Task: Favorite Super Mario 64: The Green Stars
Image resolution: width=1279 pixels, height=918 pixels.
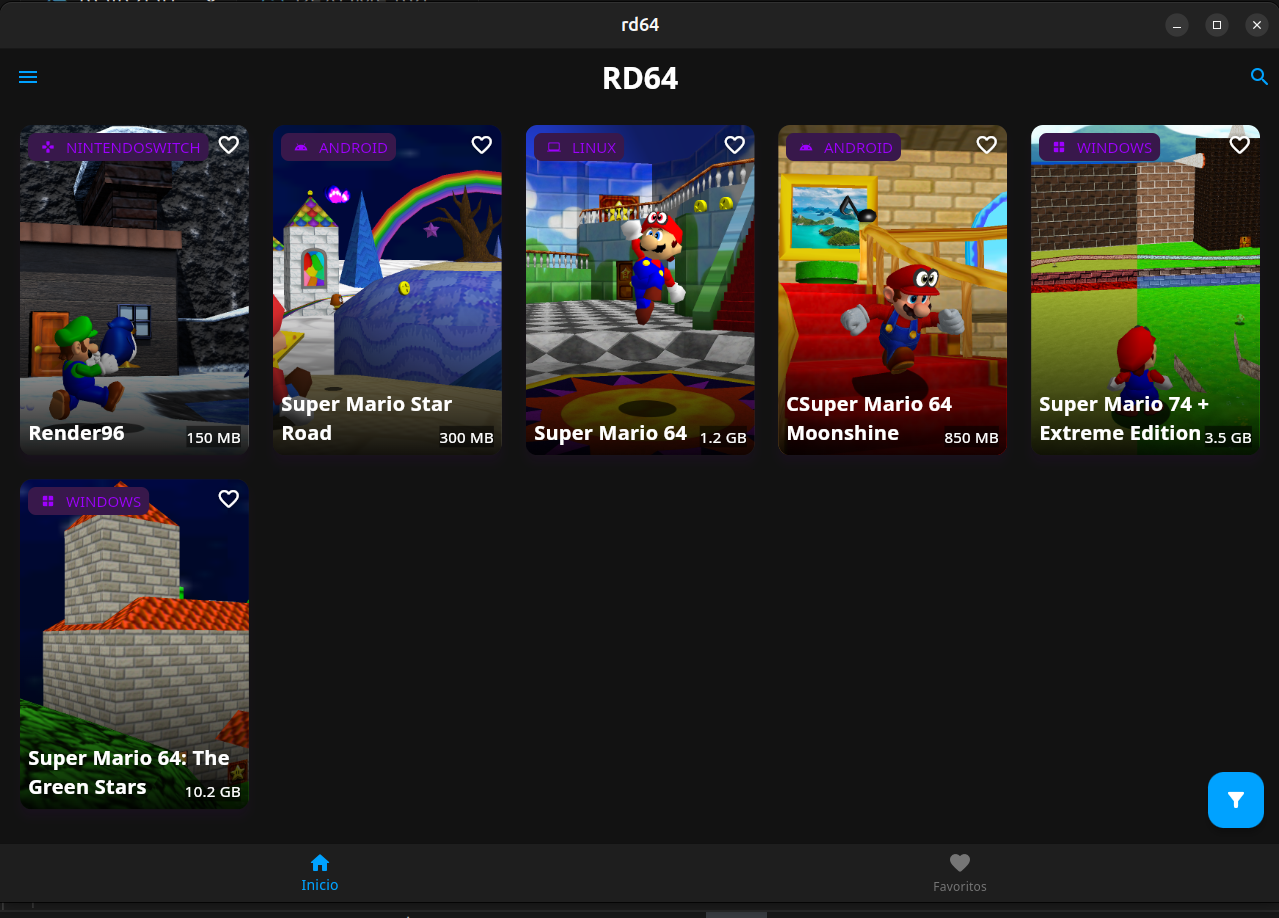Action: coord(228,498)
